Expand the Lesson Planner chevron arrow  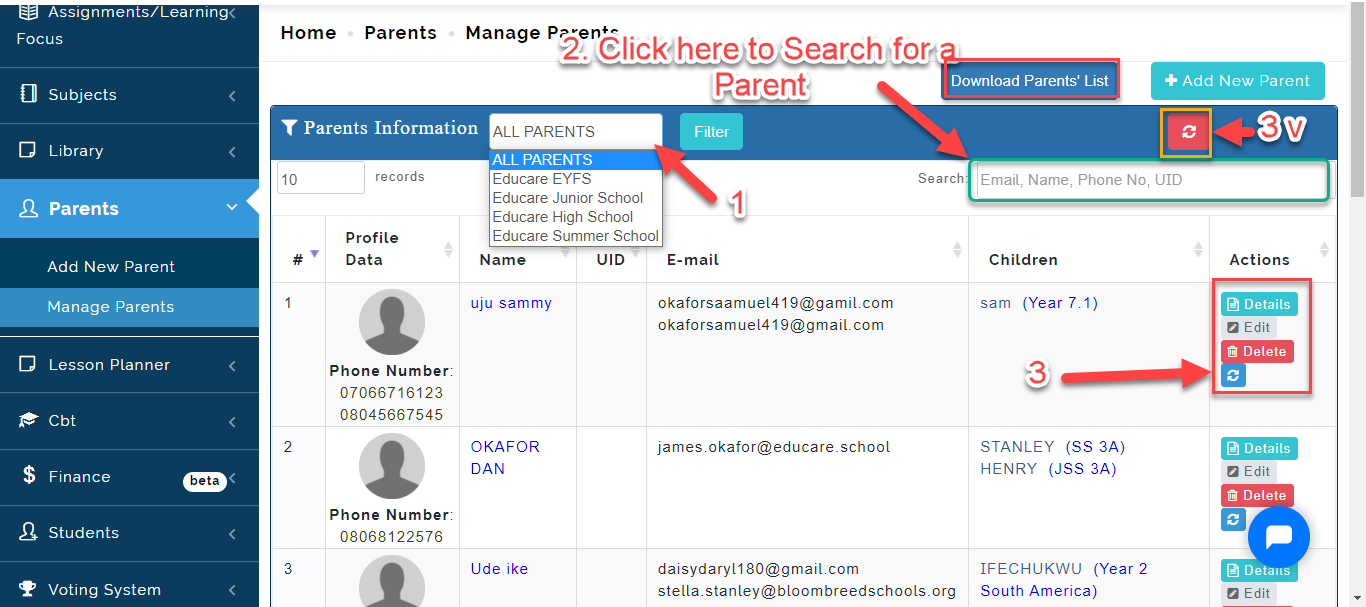click(232, 366)
